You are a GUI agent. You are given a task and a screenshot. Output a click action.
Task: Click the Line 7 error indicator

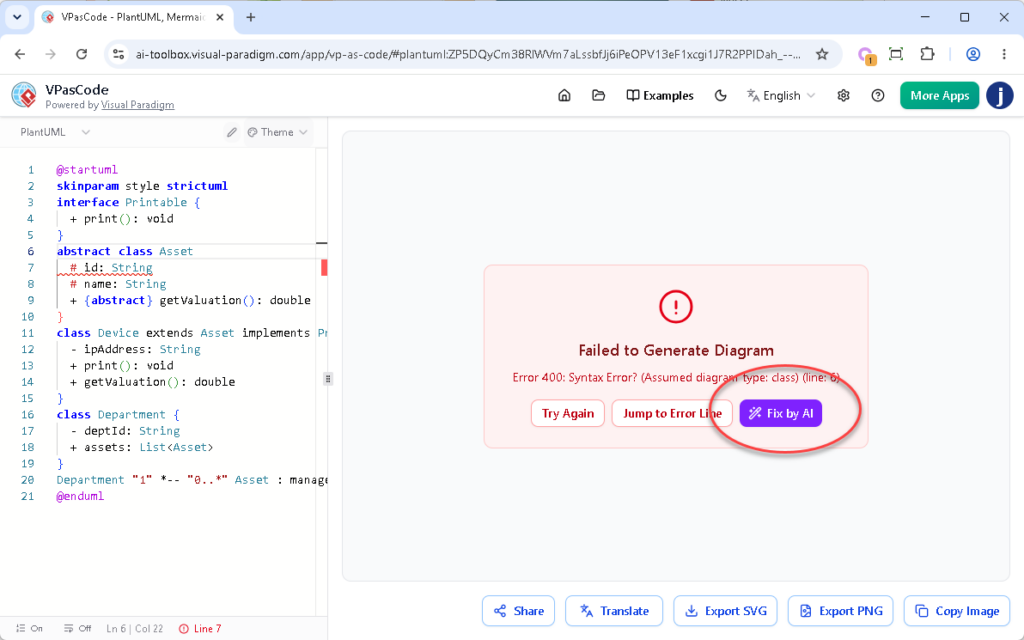point(200,628)
